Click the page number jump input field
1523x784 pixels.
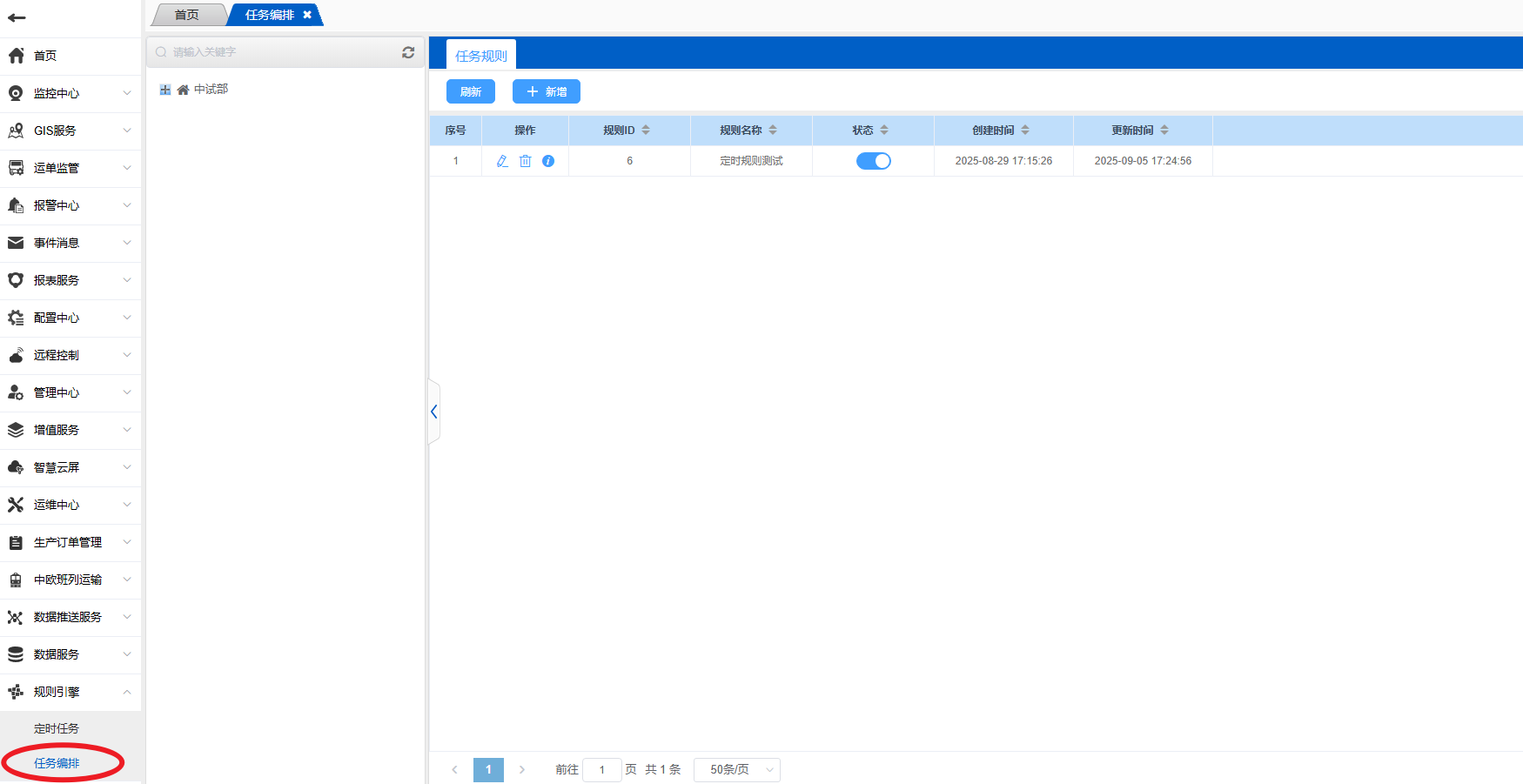pos(601,769)
